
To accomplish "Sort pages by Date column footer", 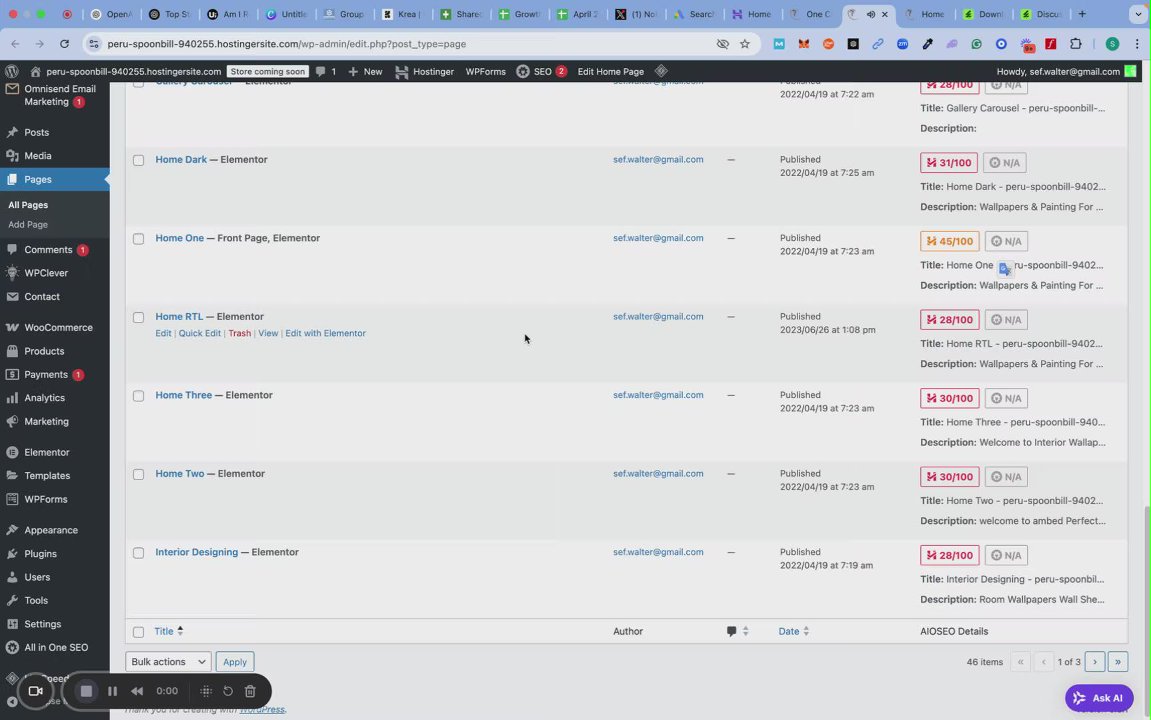I will coord(794,631).
